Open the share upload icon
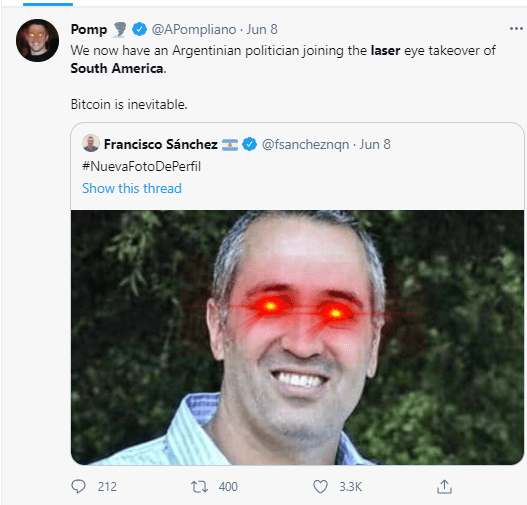This screenshot has height=505, width=527. (x=444, y=486)
